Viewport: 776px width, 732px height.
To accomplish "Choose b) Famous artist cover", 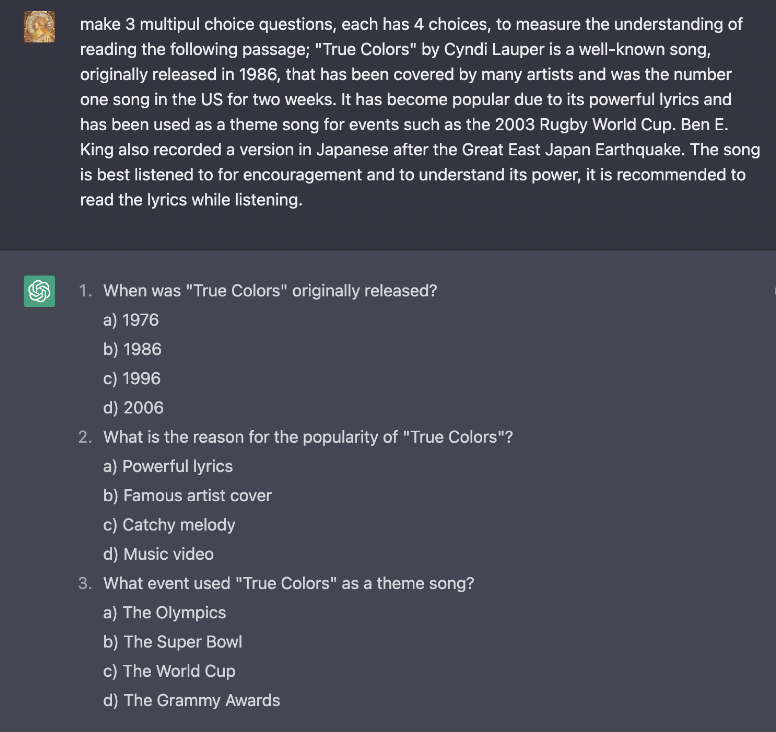I will (x=188, y=495).
